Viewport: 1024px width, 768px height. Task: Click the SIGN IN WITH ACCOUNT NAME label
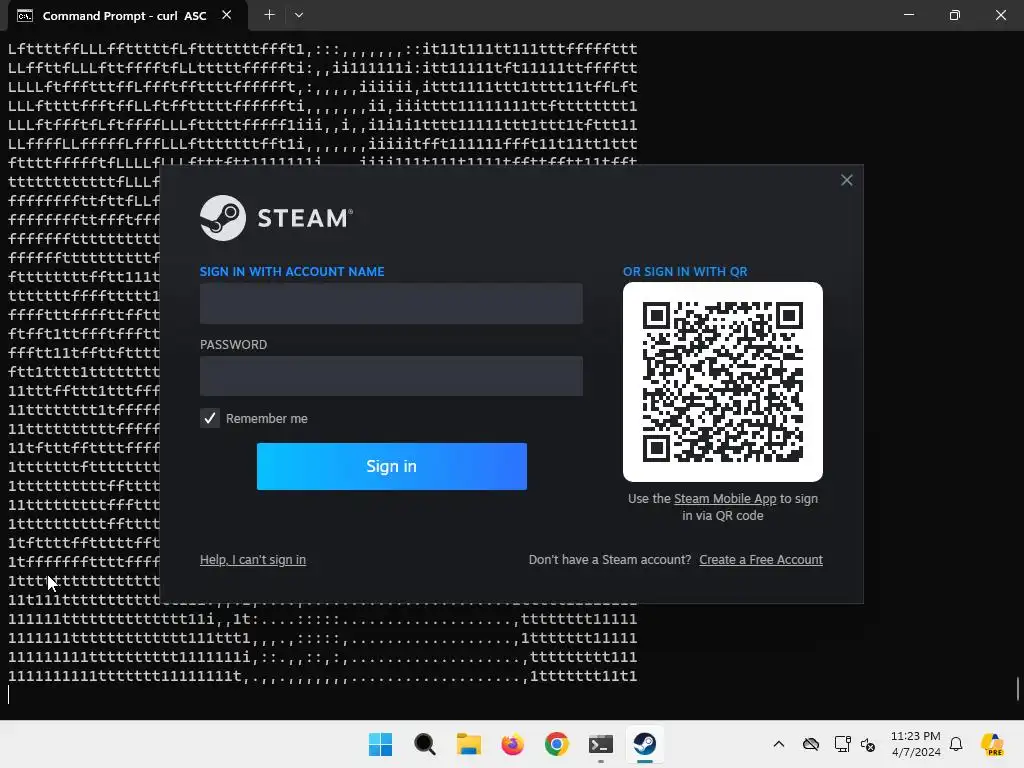[292, 272]
